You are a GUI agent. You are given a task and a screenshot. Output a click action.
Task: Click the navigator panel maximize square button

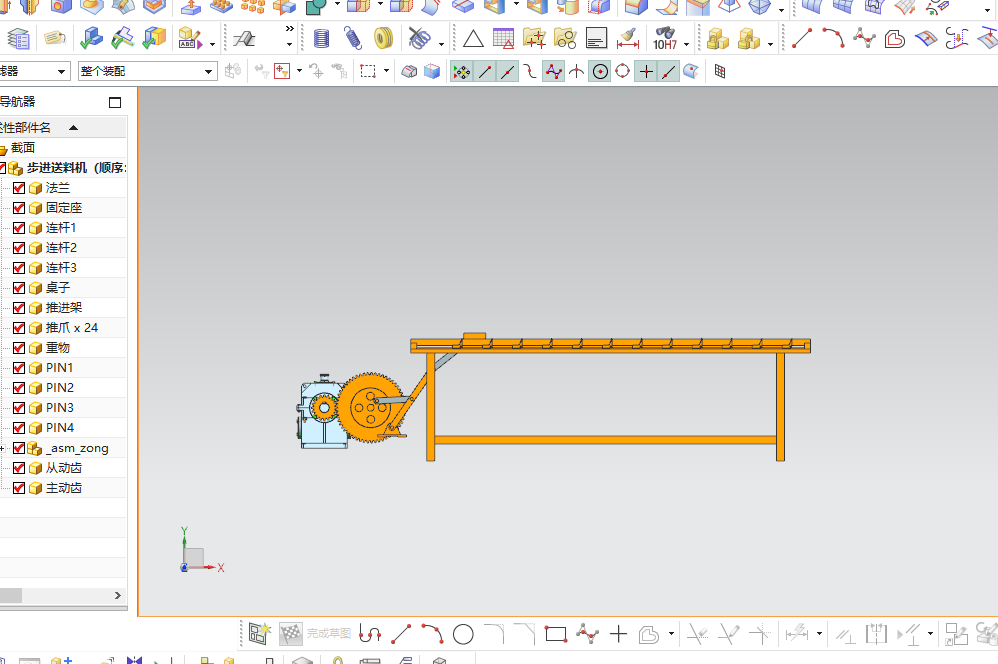[x=115, y=102]
